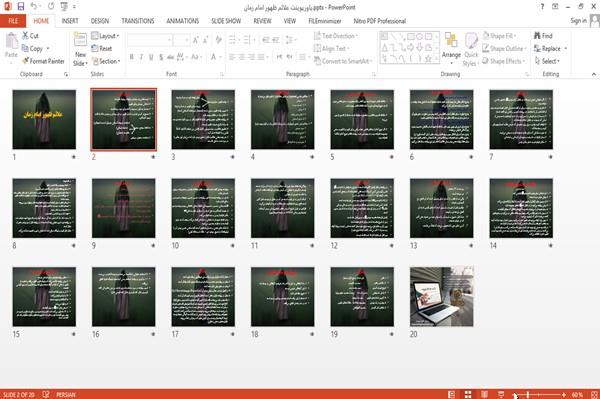Click the Format Painter tool
The width and height of the screenshot is (600, 399).
[x=43, y=61]
